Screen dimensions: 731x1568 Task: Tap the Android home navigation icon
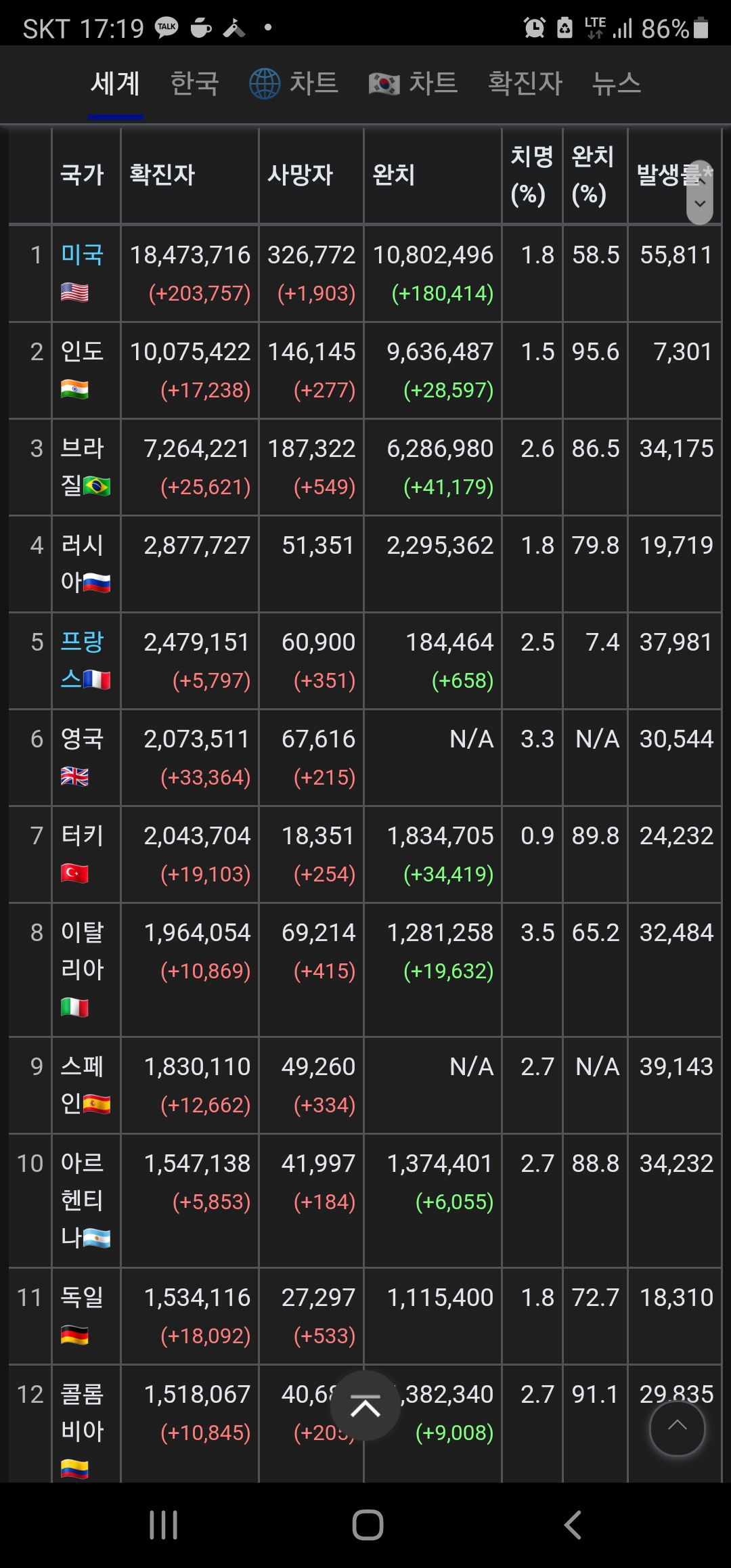tap(368, 1525)
